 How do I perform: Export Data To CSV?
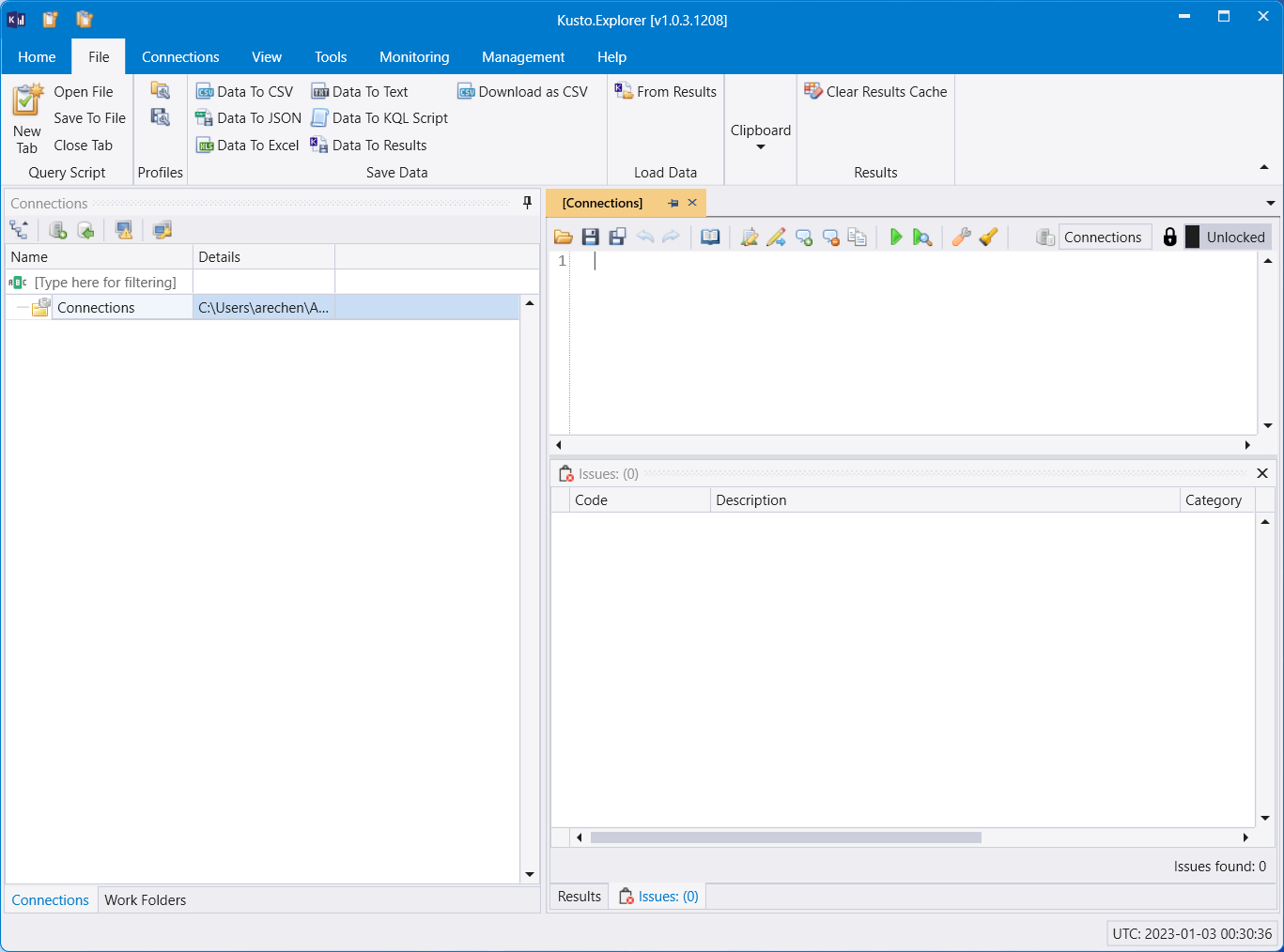(244, 91)
